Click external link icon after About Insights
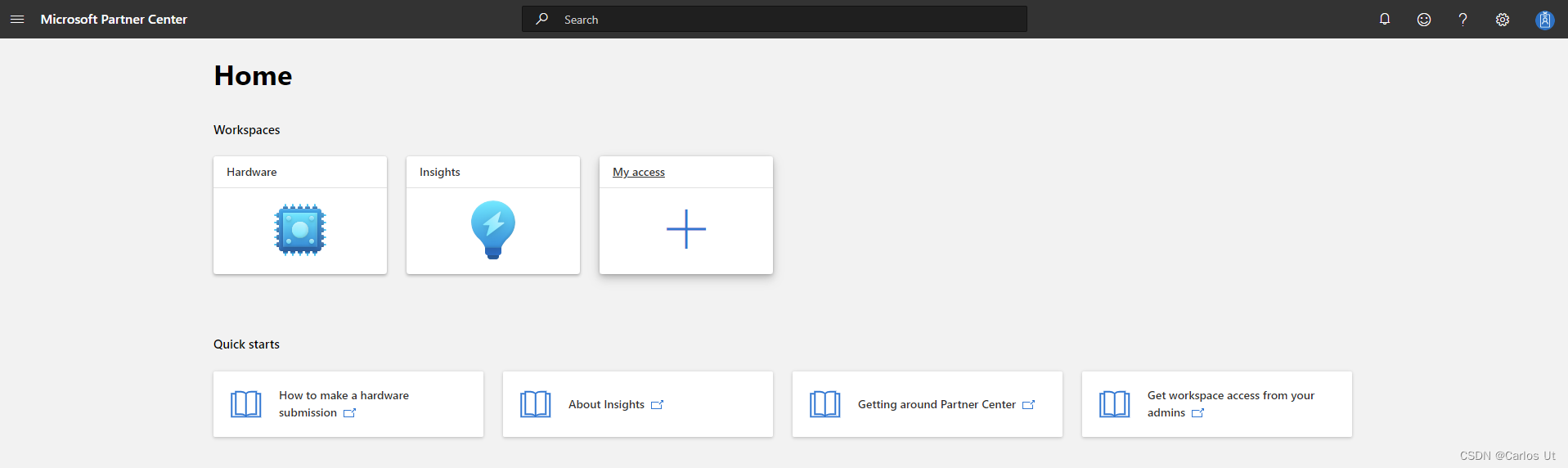 (x=658, y=404)
